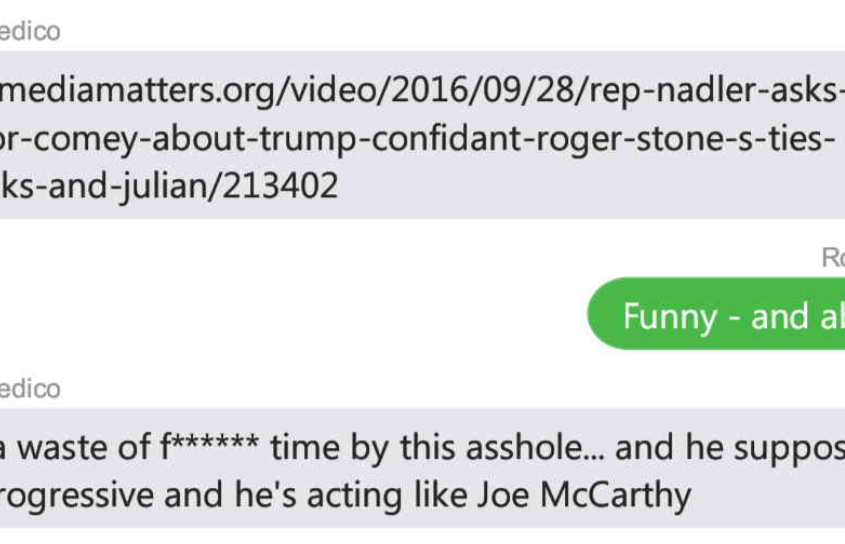This screenshot has width=845, height=544.
Task: Click the sender label above green bubble
Action: pos(832,258)
